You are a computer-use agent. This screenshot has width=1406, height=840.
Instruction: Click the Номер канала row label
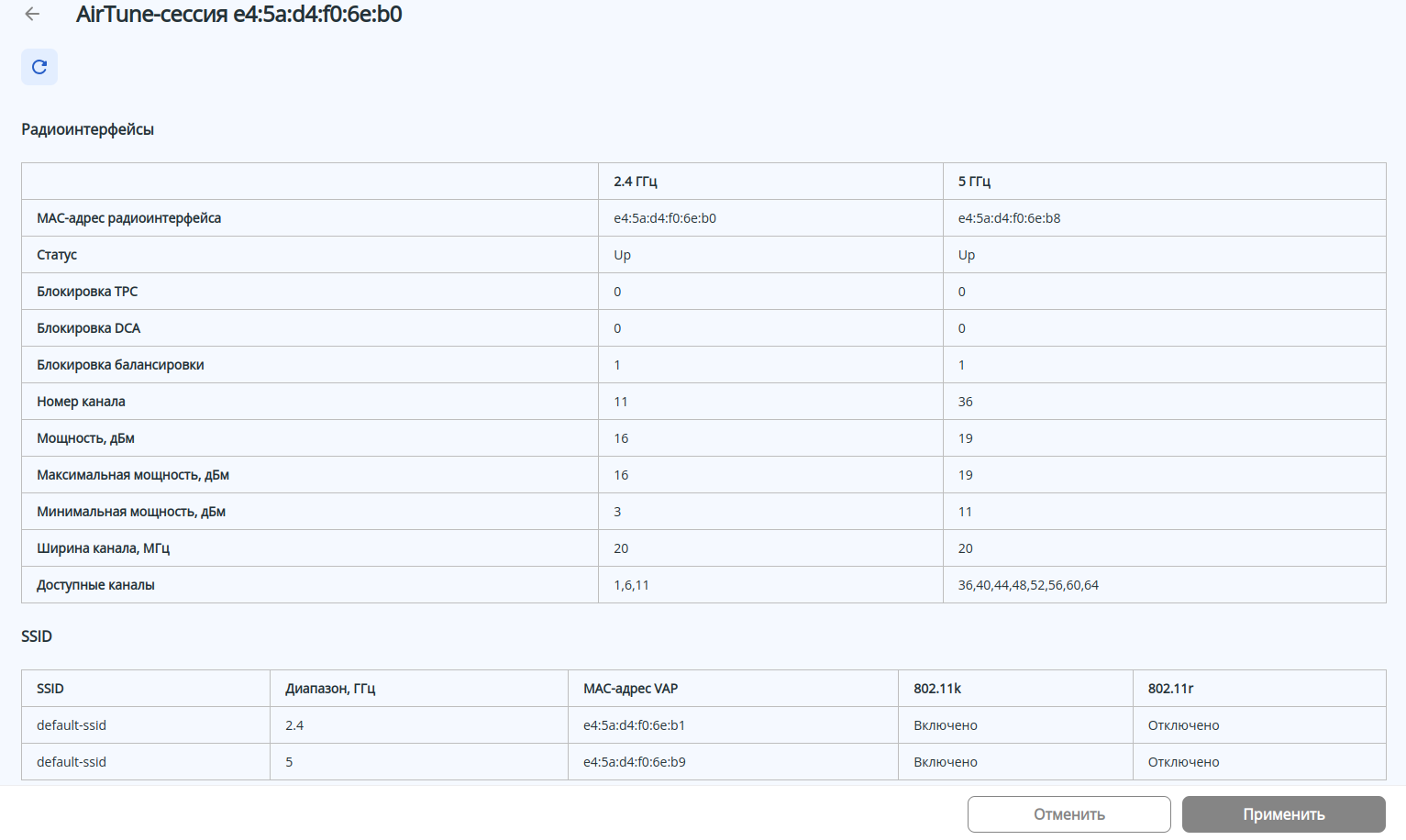point(82,402)
